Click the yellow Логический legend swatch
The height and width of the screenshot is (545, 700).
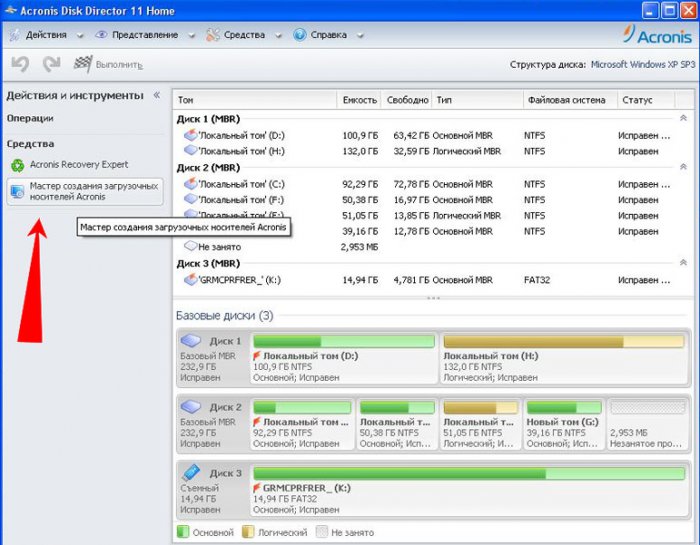click(248, 532)
